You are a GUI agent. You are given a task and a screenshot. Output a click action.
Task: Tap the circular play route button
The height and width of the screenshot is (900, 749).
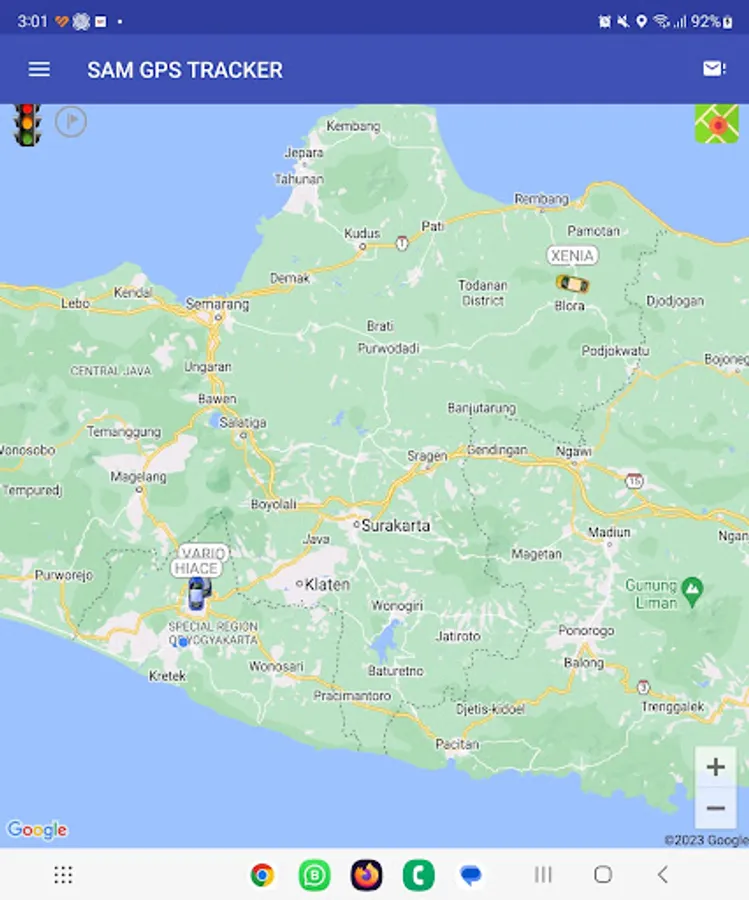(x=71, y=122)
